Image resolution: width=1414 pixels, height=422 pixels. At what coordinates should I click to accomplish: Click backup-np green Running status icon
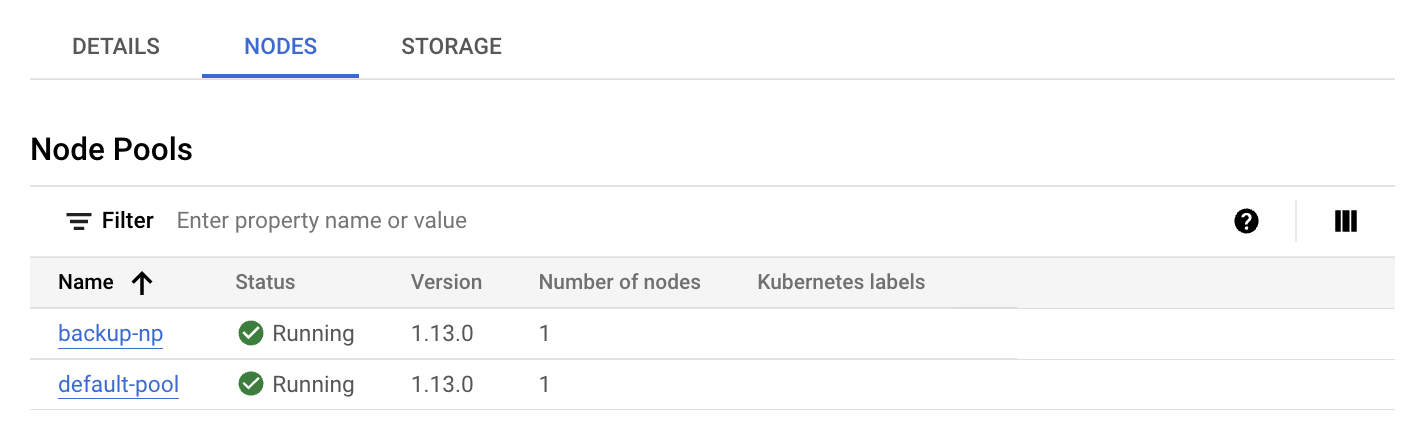251,333
